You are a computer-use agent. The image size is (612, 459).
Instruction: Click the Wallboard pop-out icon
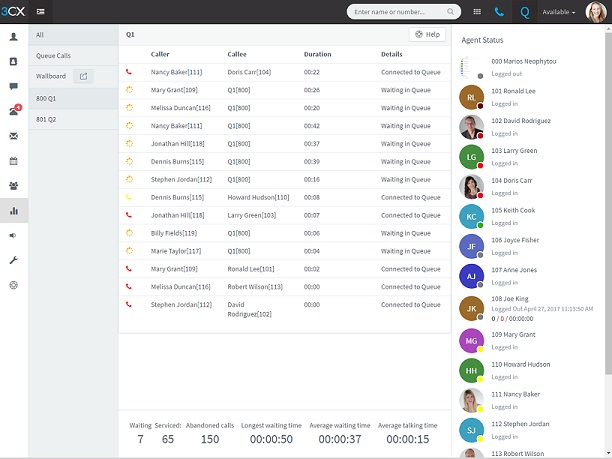click(84, 76)
